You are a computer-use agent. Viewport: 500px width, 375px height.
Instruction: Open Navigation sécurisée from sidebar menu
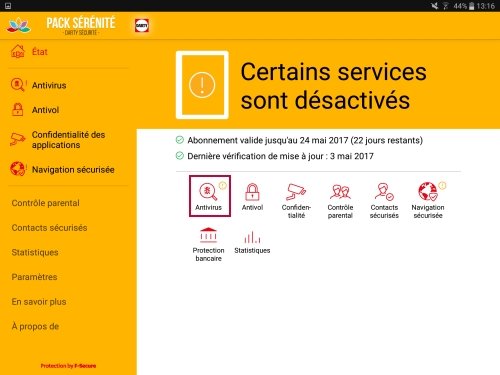tap(73, 170)
